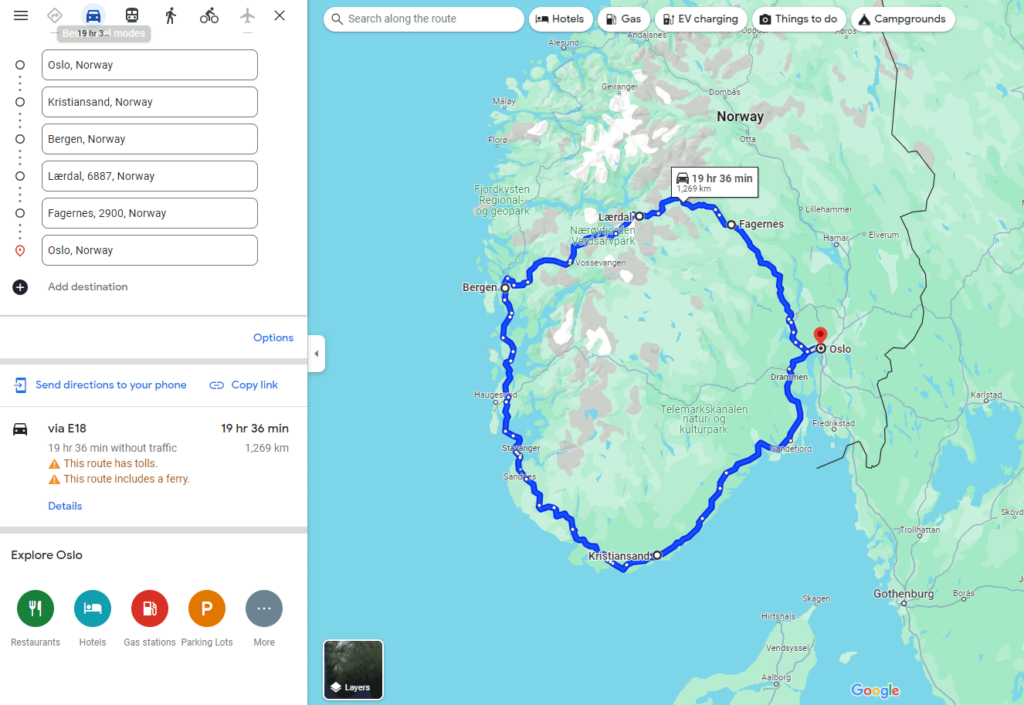Click the Restaurants explore icon
This screenshot has width=1024, height=705.
[35, 608]
